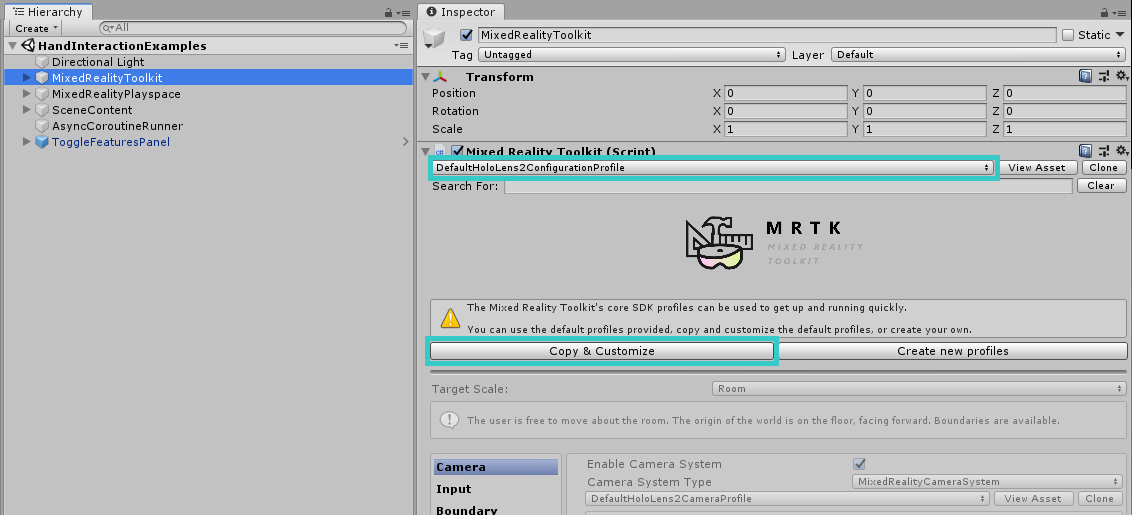1132x515 pixels.
Task: Collapse Mixed Reality Toolkit script component
Action: point(426,150)
